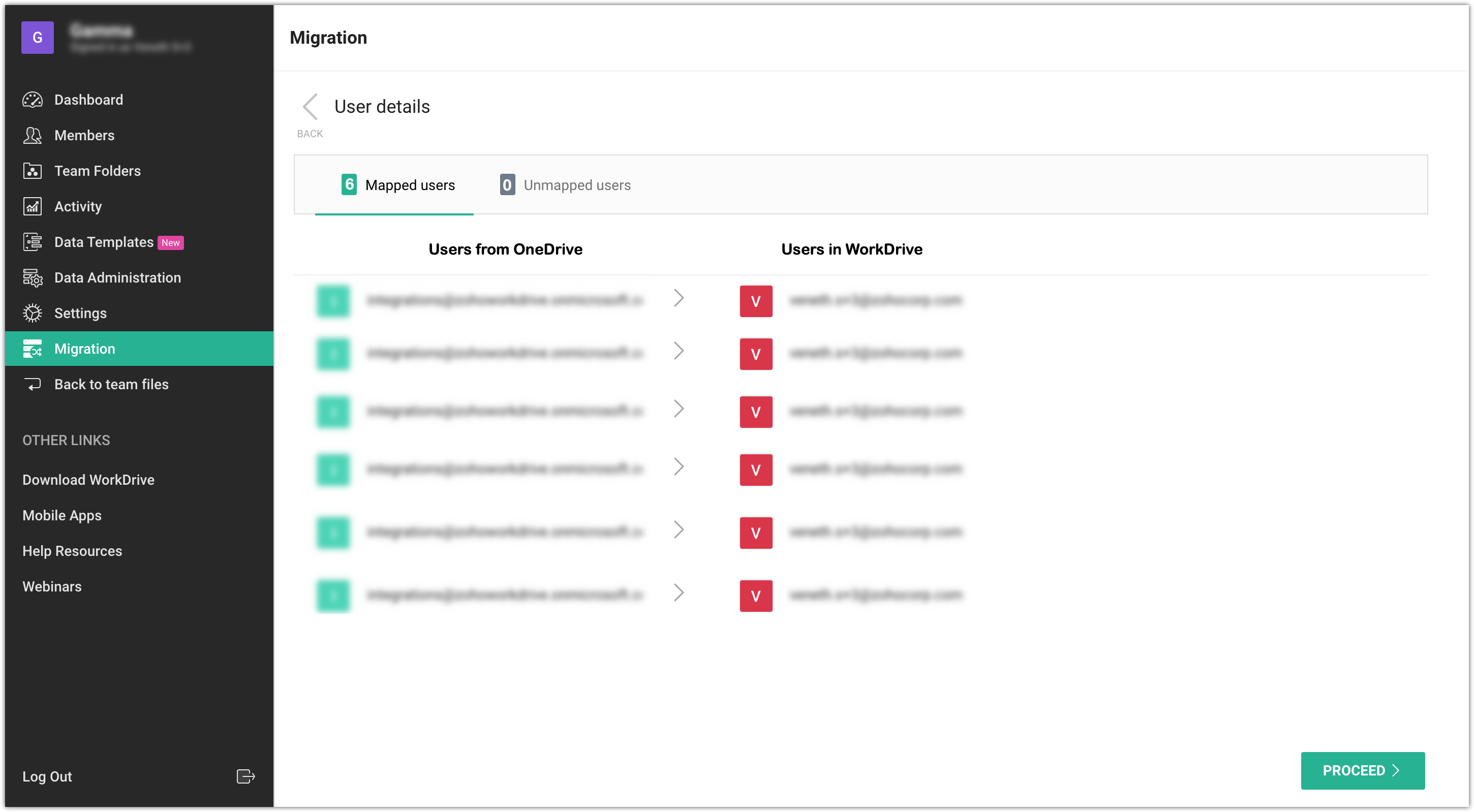Open Team Folders icon in sidebar
The image size is (1474, 812).
pyautogui.click(x=32, y=171)
